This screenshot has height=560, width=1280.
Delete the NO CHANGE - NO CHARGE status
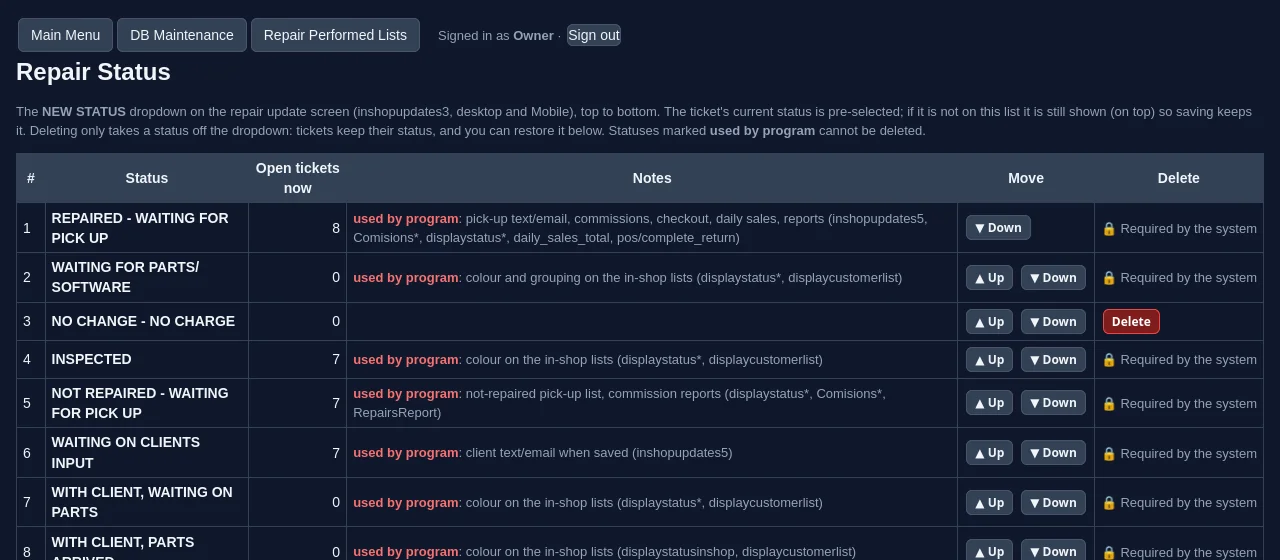click(x=1131, y=322)
